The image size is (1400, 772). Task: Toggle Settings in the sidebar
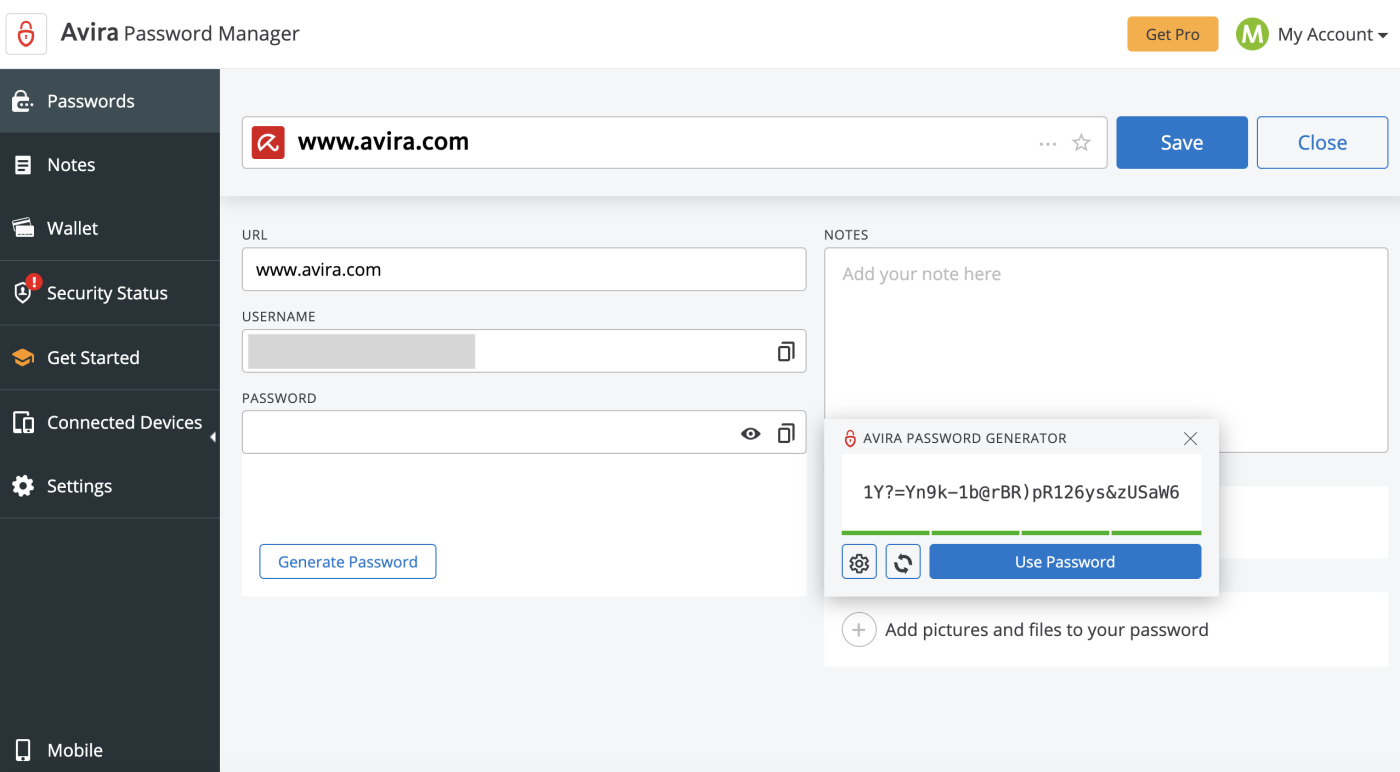79,485
